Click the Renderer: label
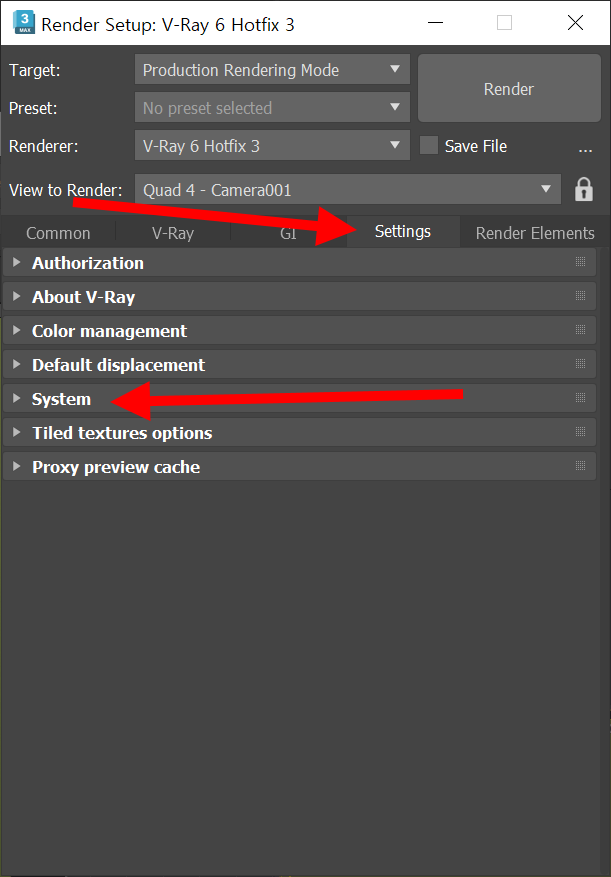The height and width of the screenshot is (877, 611). pos(44,147)
